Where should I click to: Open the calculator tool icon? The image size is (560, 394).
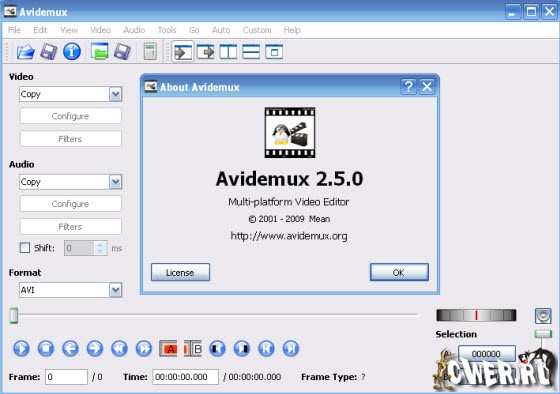(x=150, y=51)
